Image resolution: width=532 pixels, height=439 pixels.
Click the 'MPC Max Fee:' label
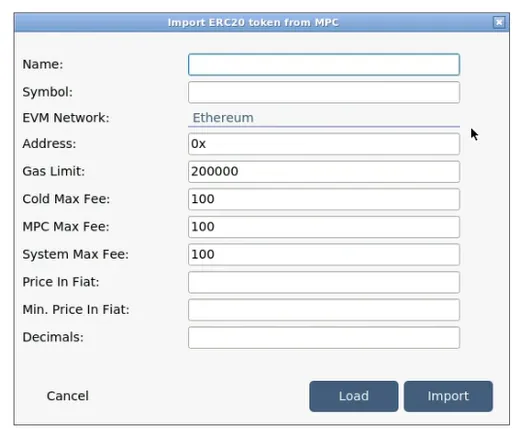[x=66, y=227]
